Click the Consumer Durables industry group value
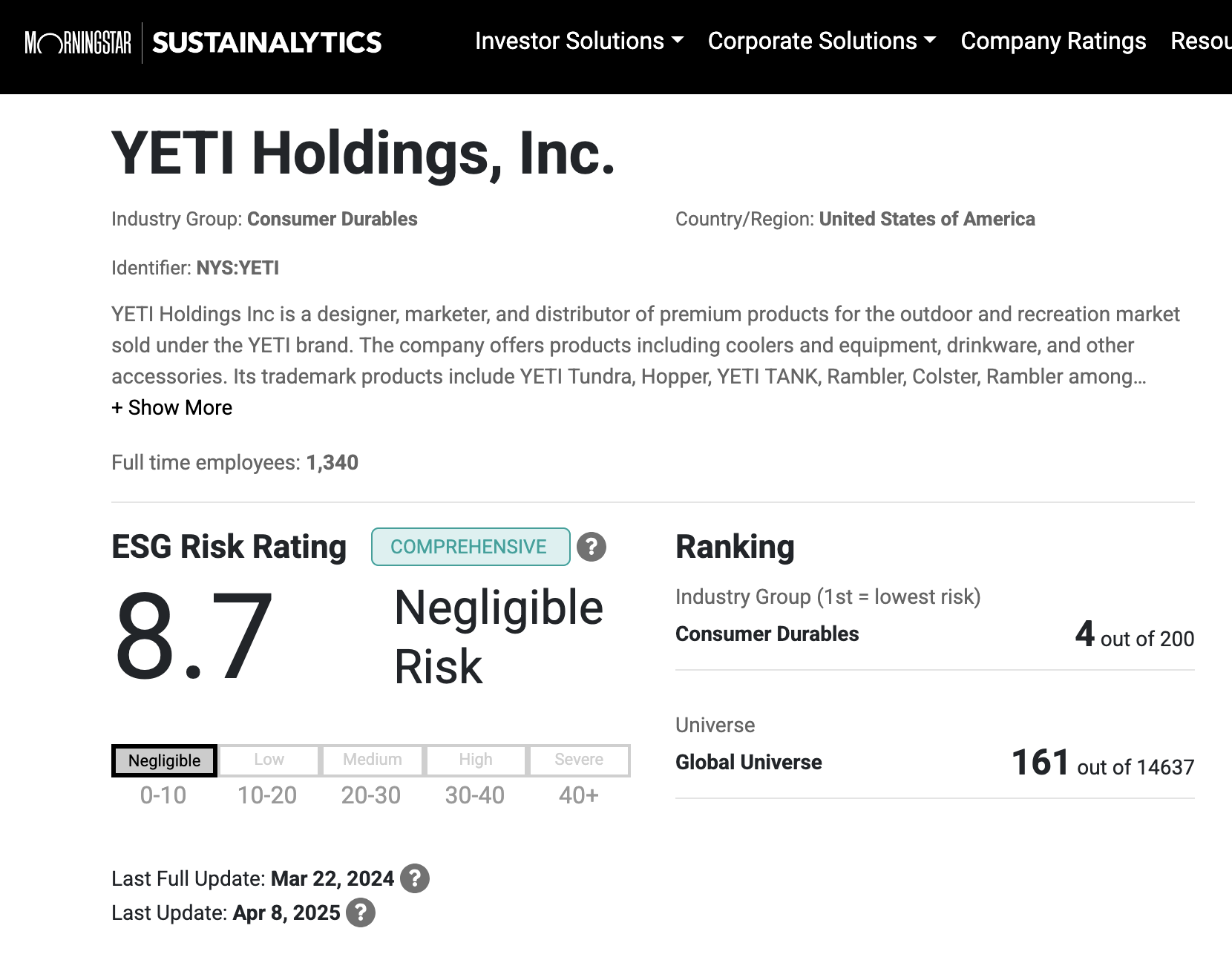The height and width of the screenshot is (957, 1232). coord(332,219)
